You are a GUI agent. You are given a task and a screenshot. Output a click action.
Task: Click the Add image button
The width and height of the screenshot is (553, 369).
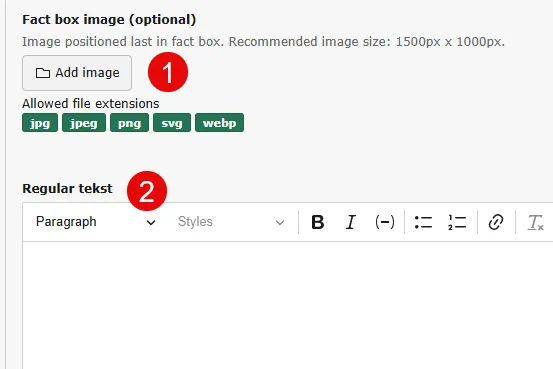[x=77, y=73]
